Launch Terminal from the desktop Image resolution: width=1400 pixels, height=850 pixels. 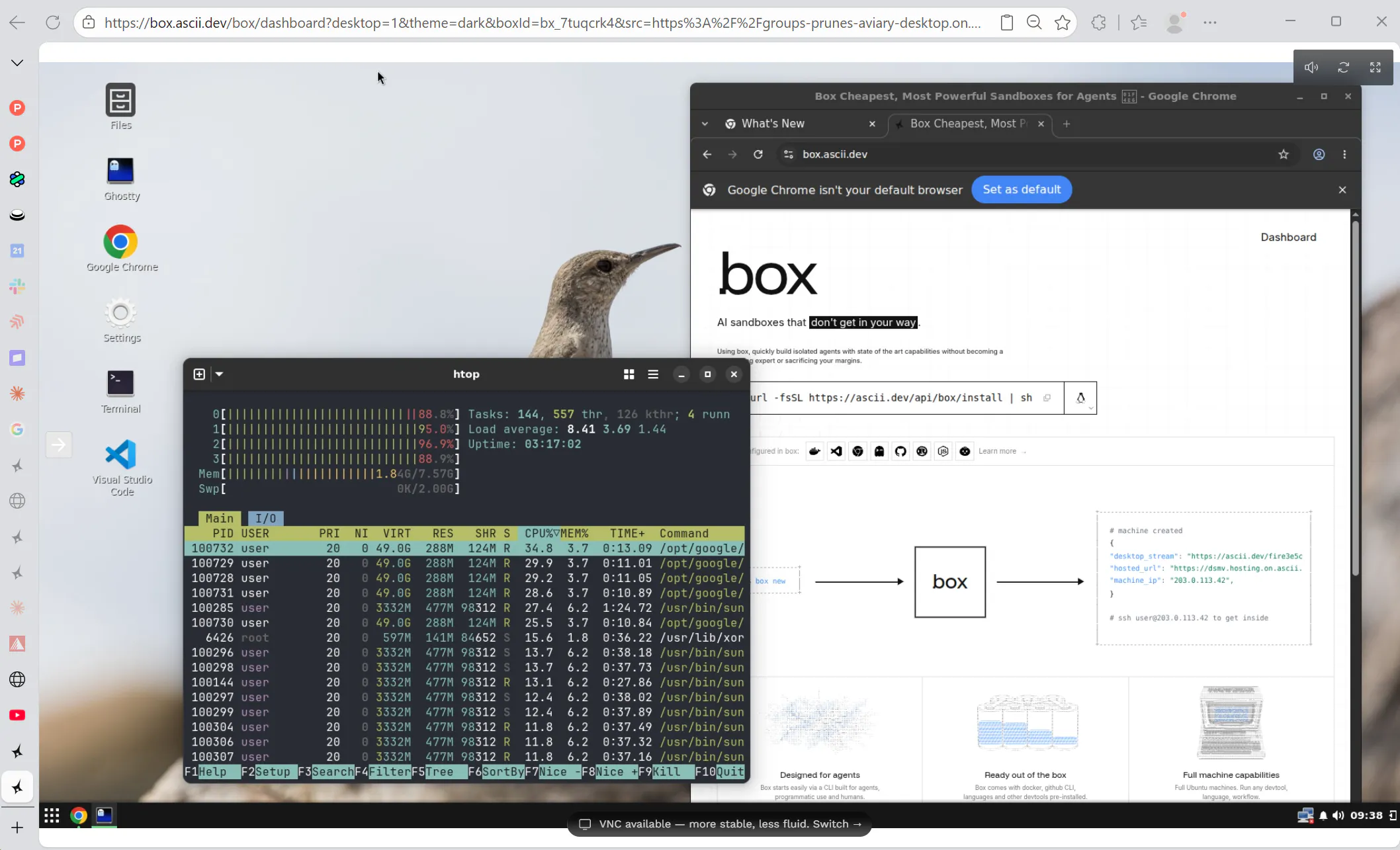pyautogui.click(x=121, y=391)
